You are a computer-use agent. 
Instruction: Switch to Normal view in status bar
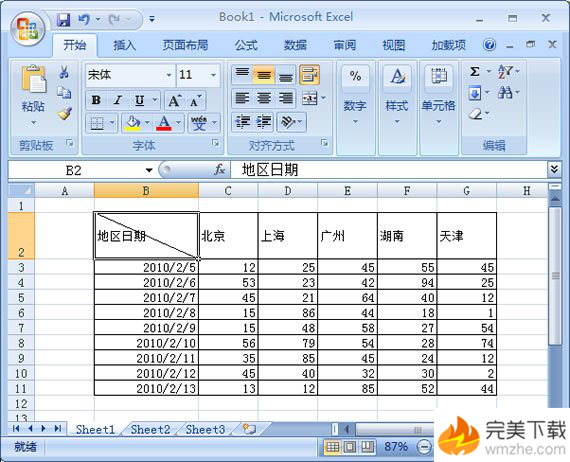[332, 446]
